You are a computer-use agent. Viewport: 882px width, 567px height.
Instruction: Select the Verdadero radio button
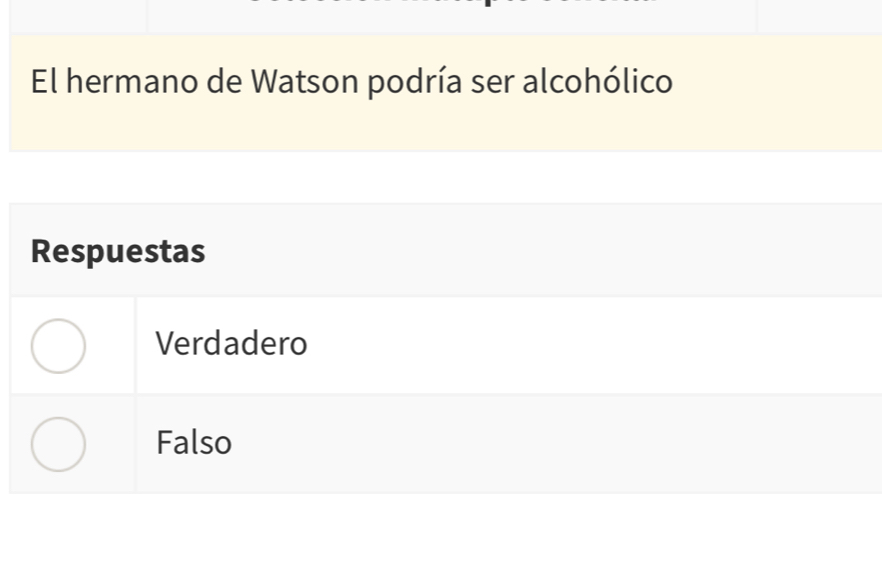[x=58, y=346]
